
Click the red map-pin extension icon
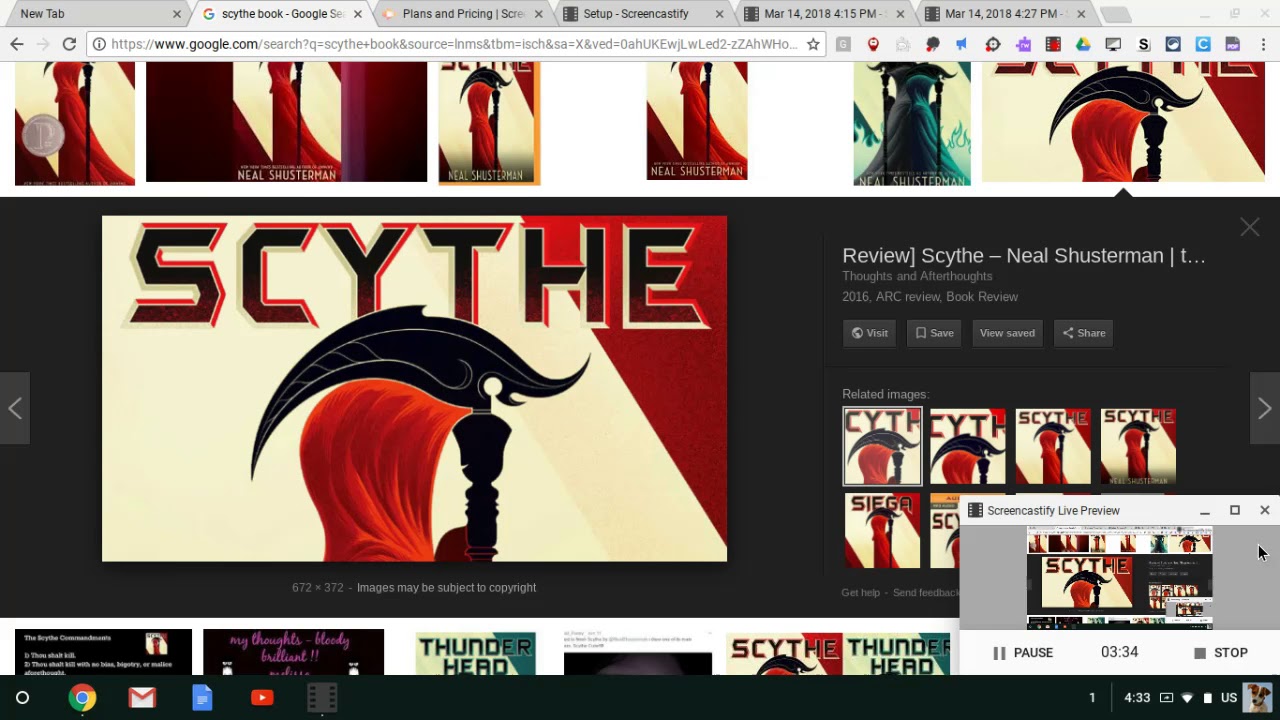[873, 44]
